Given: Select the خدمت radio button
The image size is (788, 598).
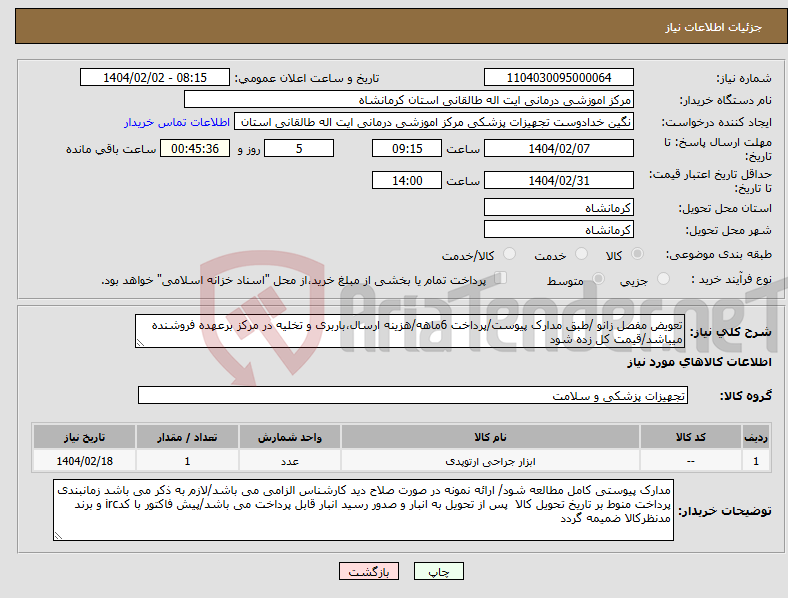Looking at the screenshot, I should [581, 254].
